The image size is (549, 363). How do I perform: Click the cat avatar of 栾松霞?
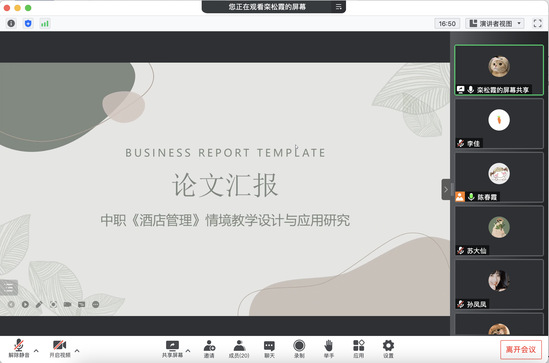click(x=499, y=66)
